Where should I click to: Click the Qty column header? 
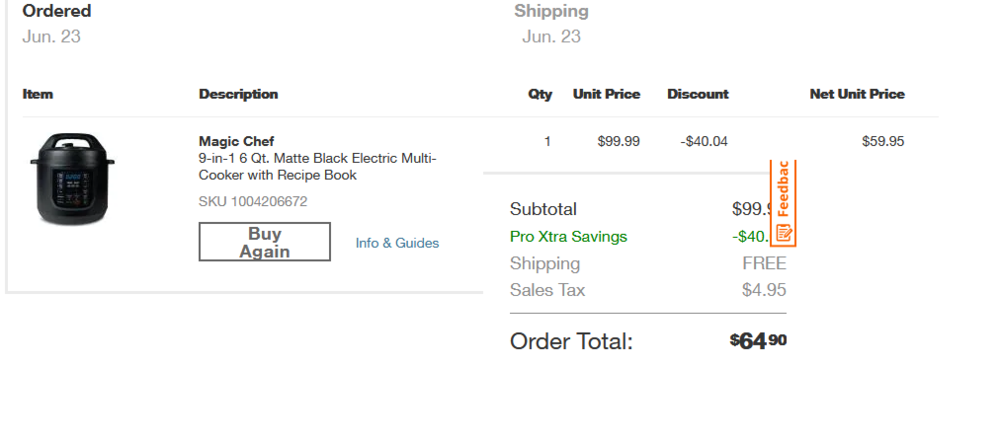click(540, 94)
